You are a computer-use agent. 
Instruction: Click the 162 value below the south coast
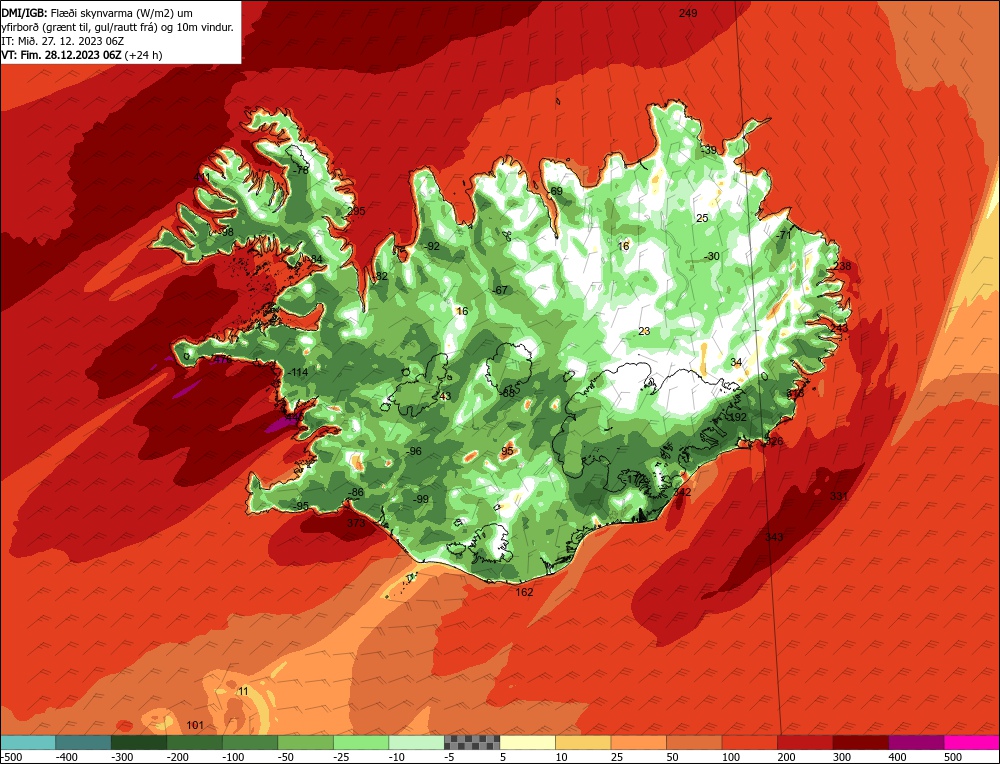(x=524, y=592)
